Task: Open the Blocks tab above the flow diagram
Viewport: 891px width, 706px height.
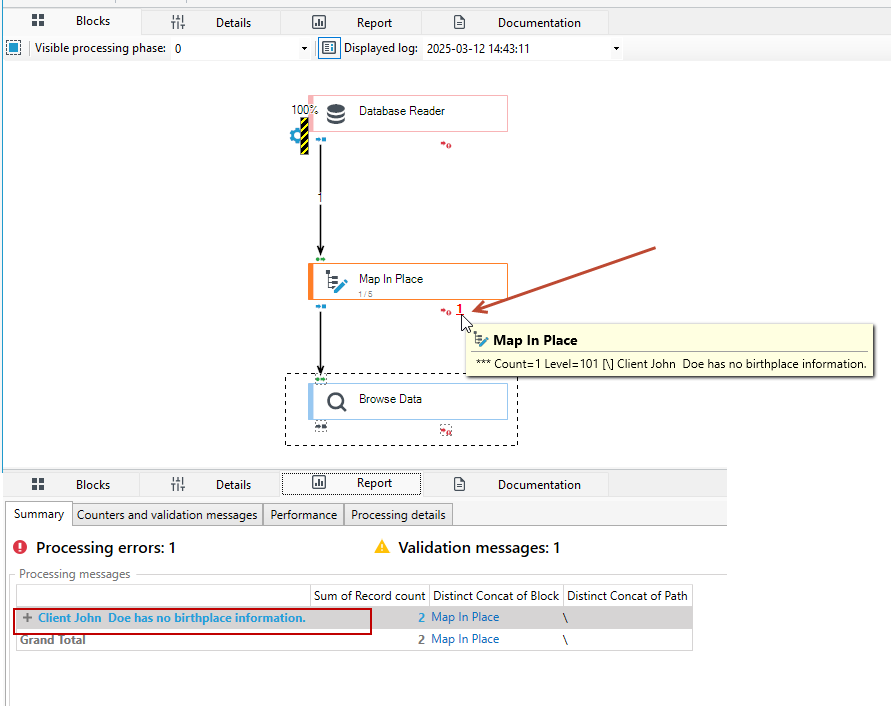Action: (x=72, y=21)
